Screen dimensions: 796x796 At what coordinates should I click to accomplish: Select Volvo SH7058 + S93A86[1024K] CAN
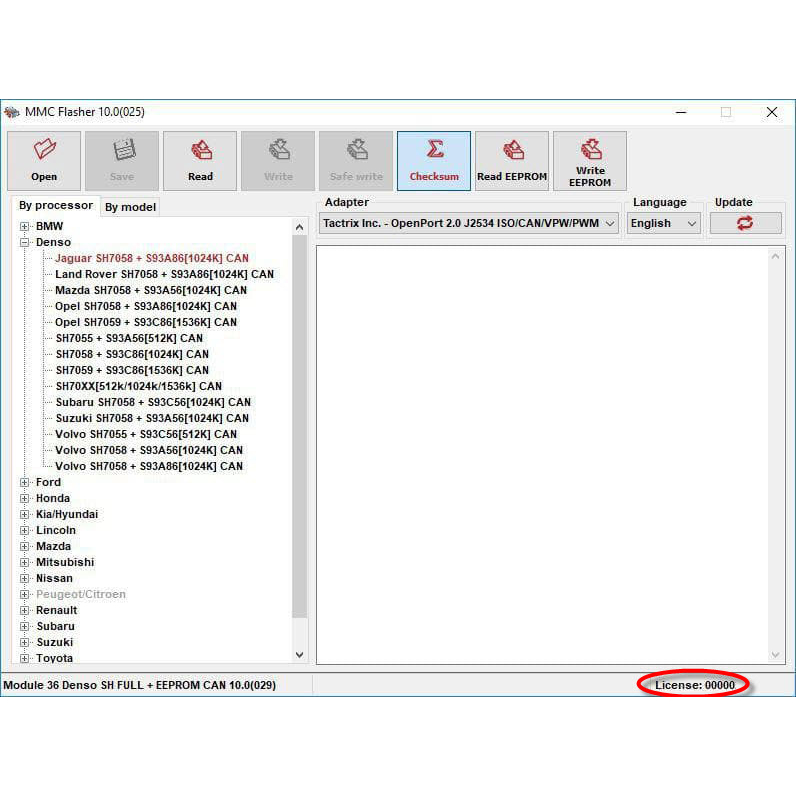(x=149, y=466)
